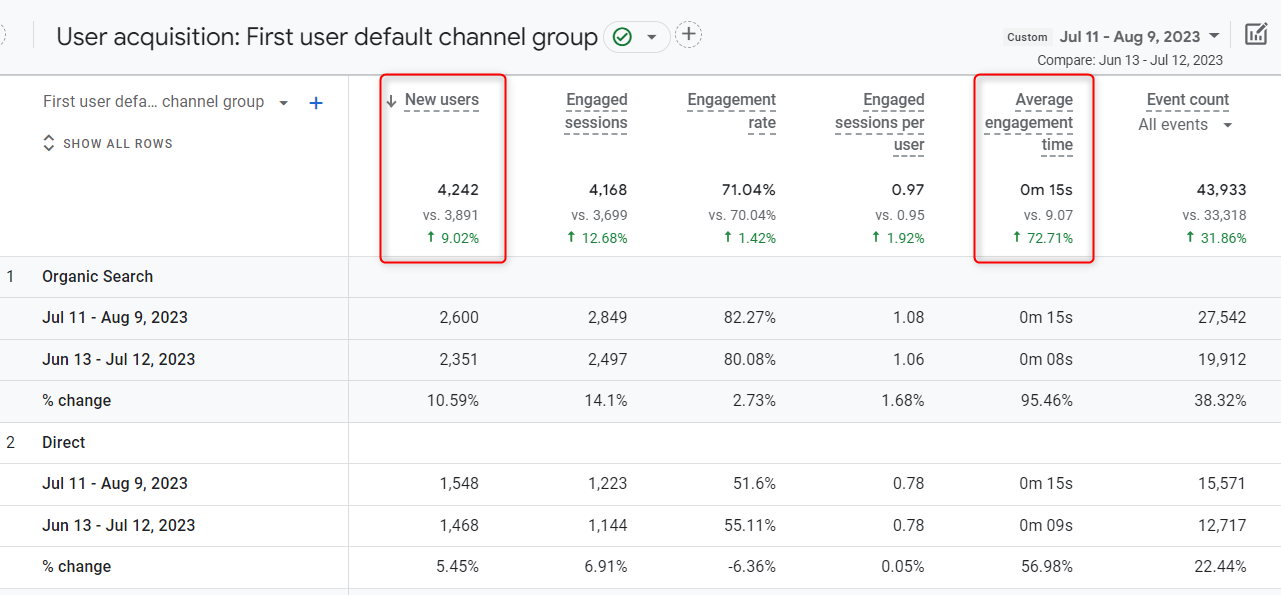Click the Direct new users value 1,548
1281x595 pixels.
[459, 484]
